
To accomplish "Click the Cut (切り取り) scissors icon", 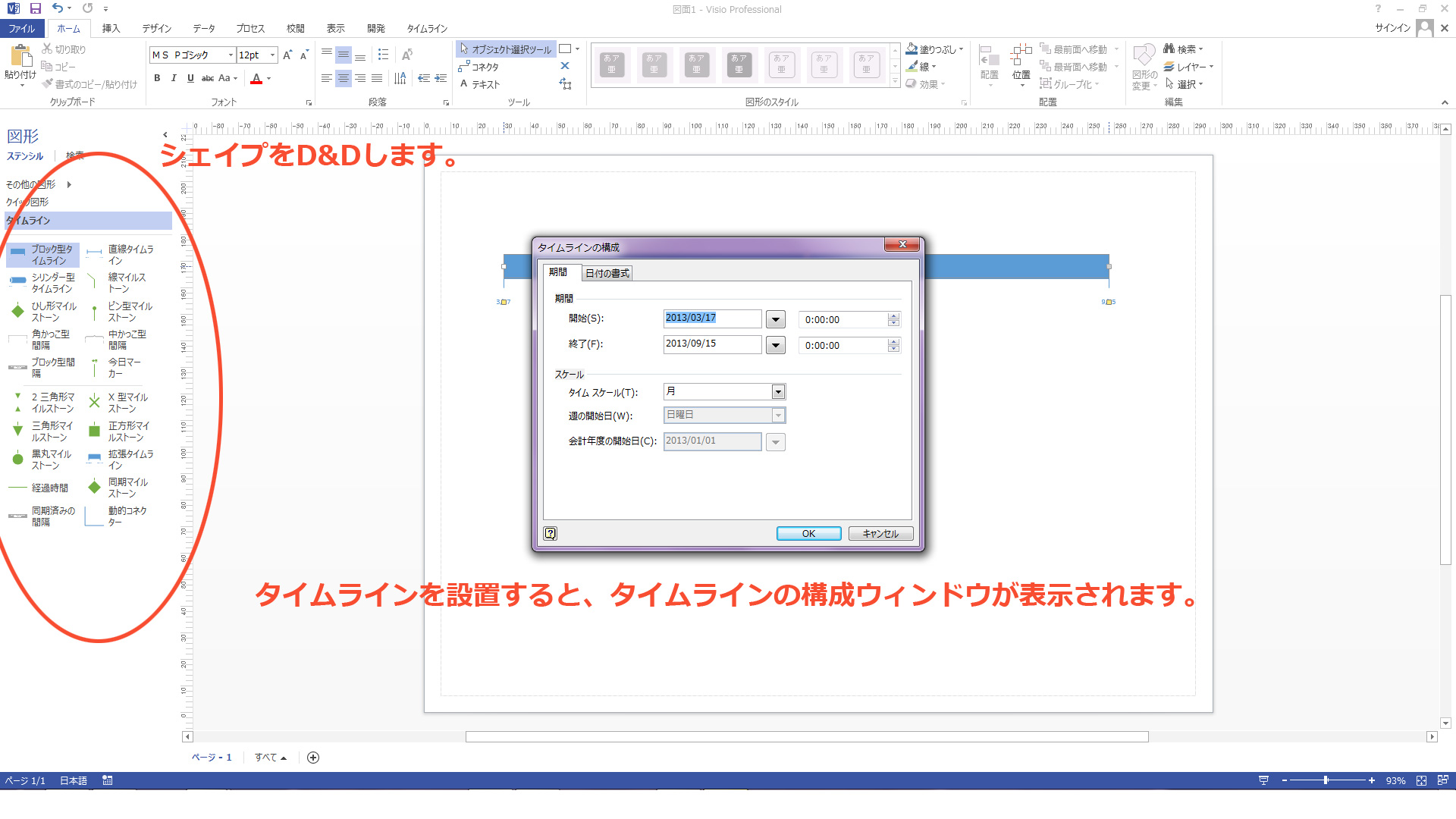I will coord(47,49).
